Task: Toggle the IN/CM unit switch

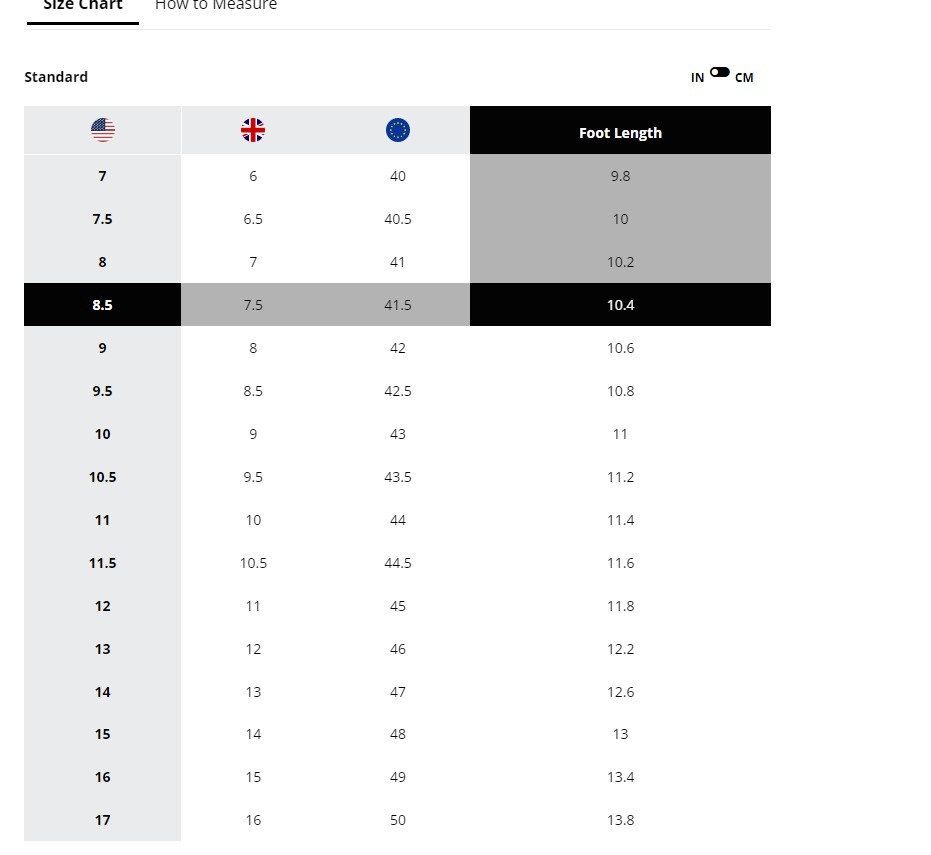Action: pos(720,73)
